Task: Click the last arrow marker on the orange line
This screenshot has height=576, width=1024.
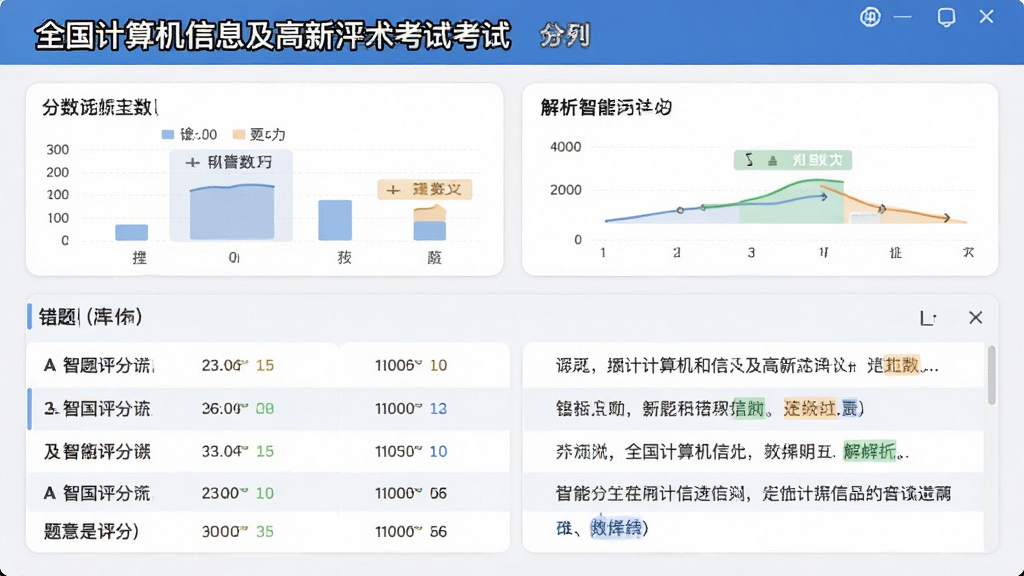Action: coord(946,217)
